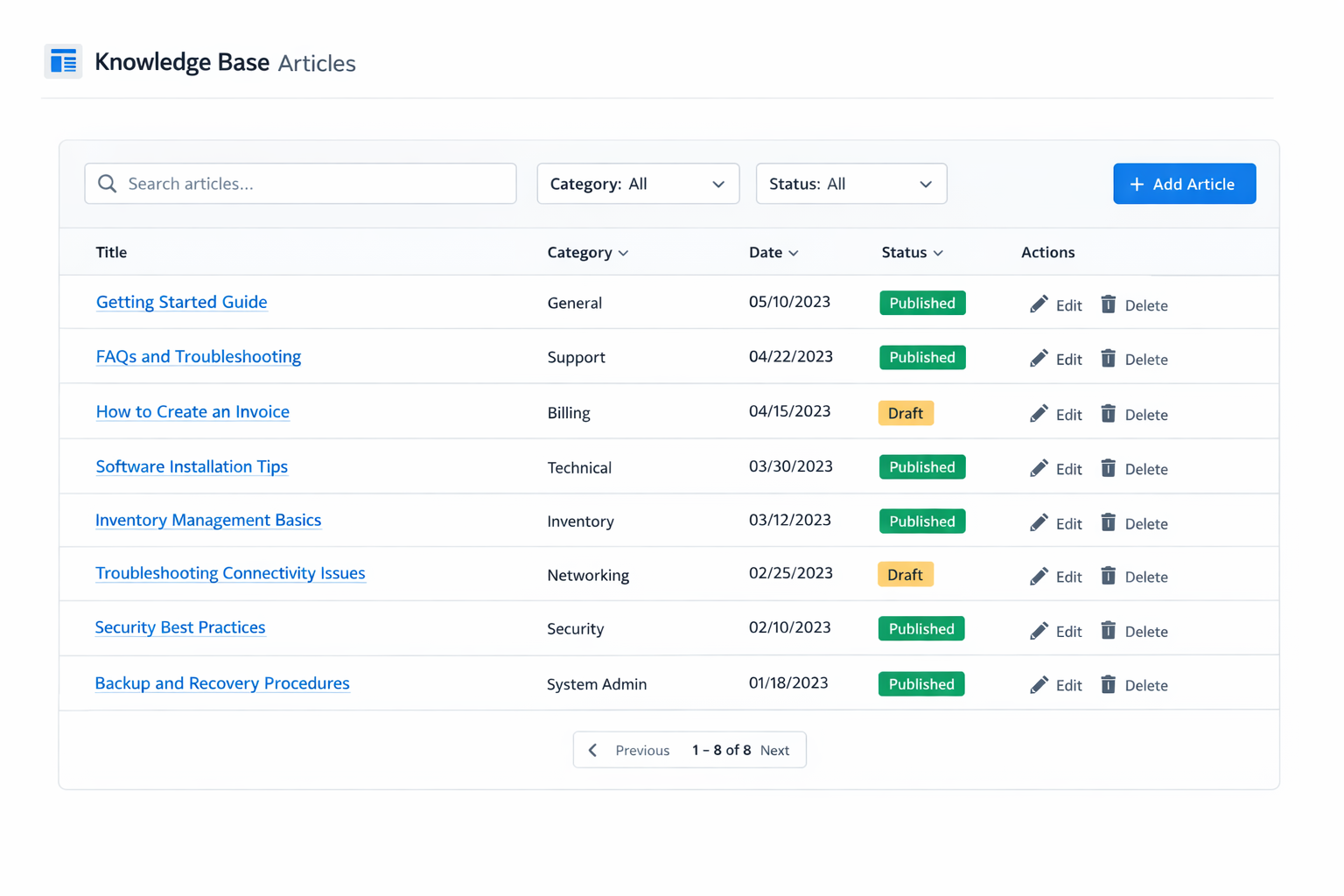This screenshot has width=1344, height=896.
Task: Click the Status column sort chevron
Action: coord(937,253)
